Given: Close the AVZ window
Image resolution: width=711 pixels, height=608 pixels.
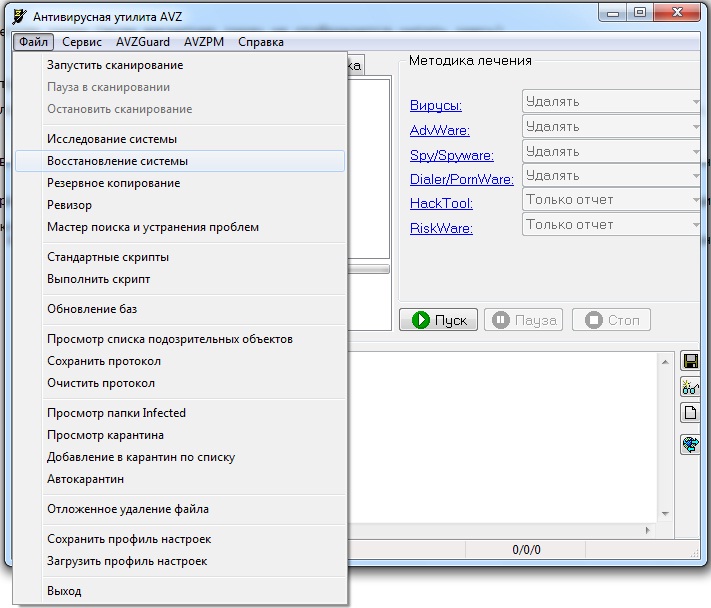Looking at the screenshot, I should click(677, 13).
